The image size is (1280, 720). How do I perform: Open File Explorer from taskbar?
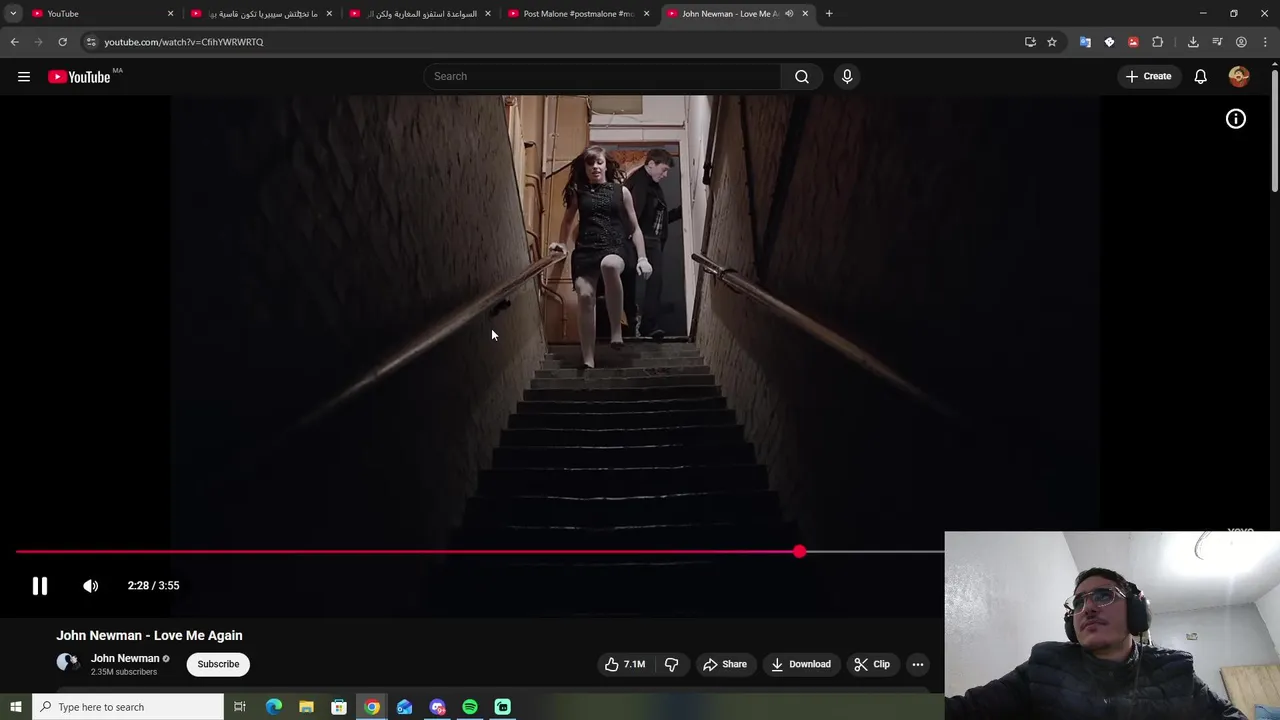pyautogui.click(x=306, y=707)
